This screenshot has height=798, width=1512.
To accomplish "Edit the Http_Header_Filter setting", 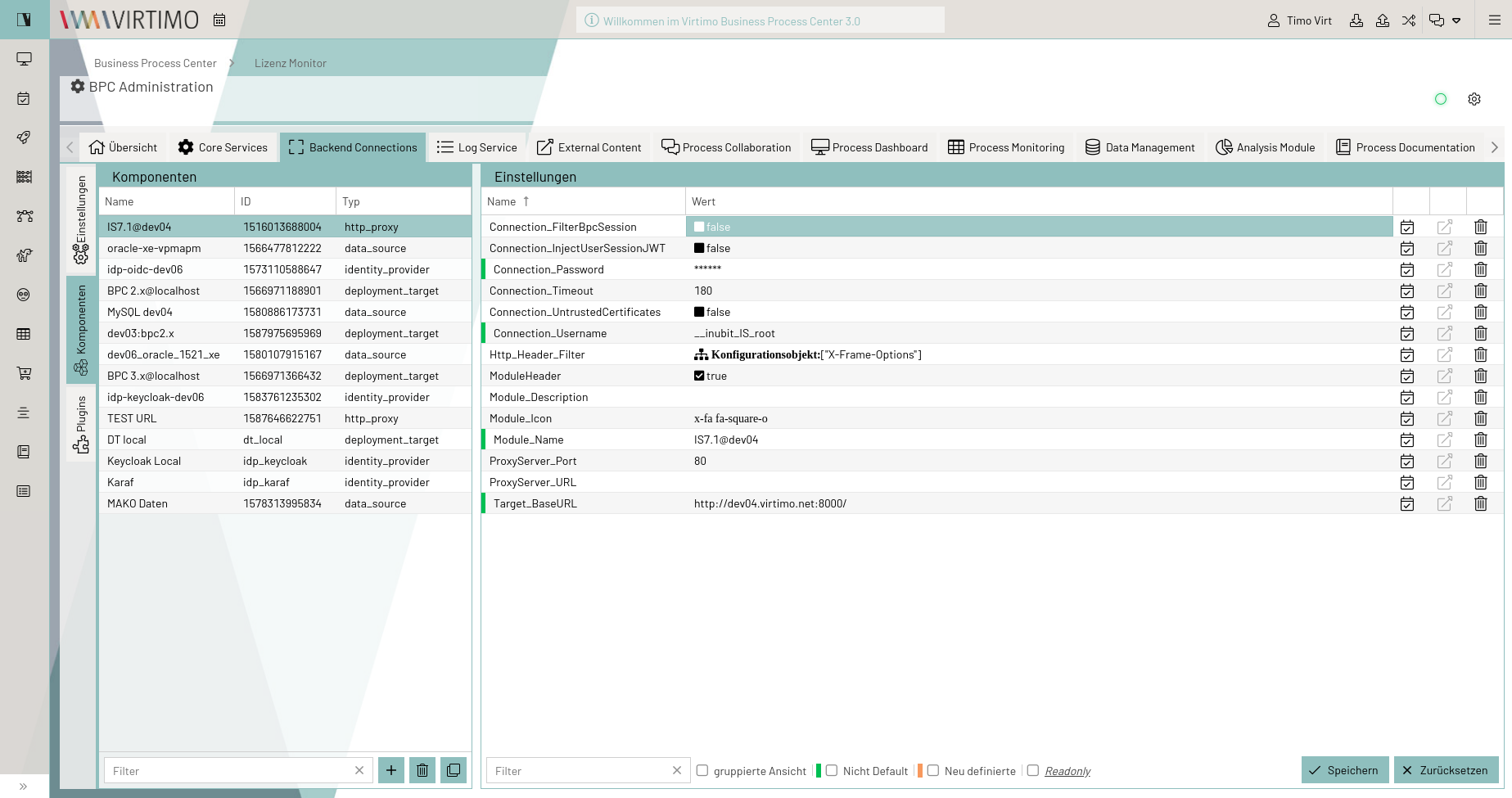I will pyautogui.click(x=1445, y=354).
